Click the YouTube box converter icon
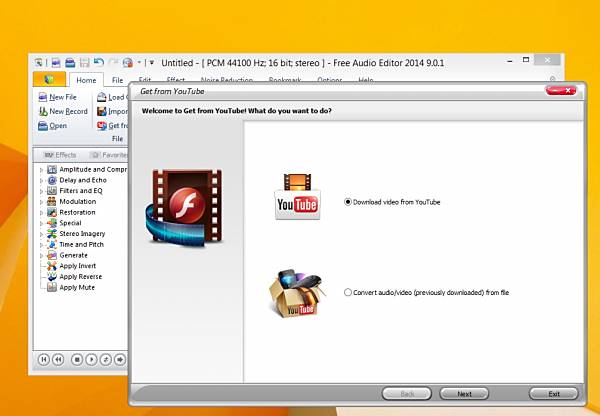The image size is (600, 416). pyautogui.click(x=297, y=293)
